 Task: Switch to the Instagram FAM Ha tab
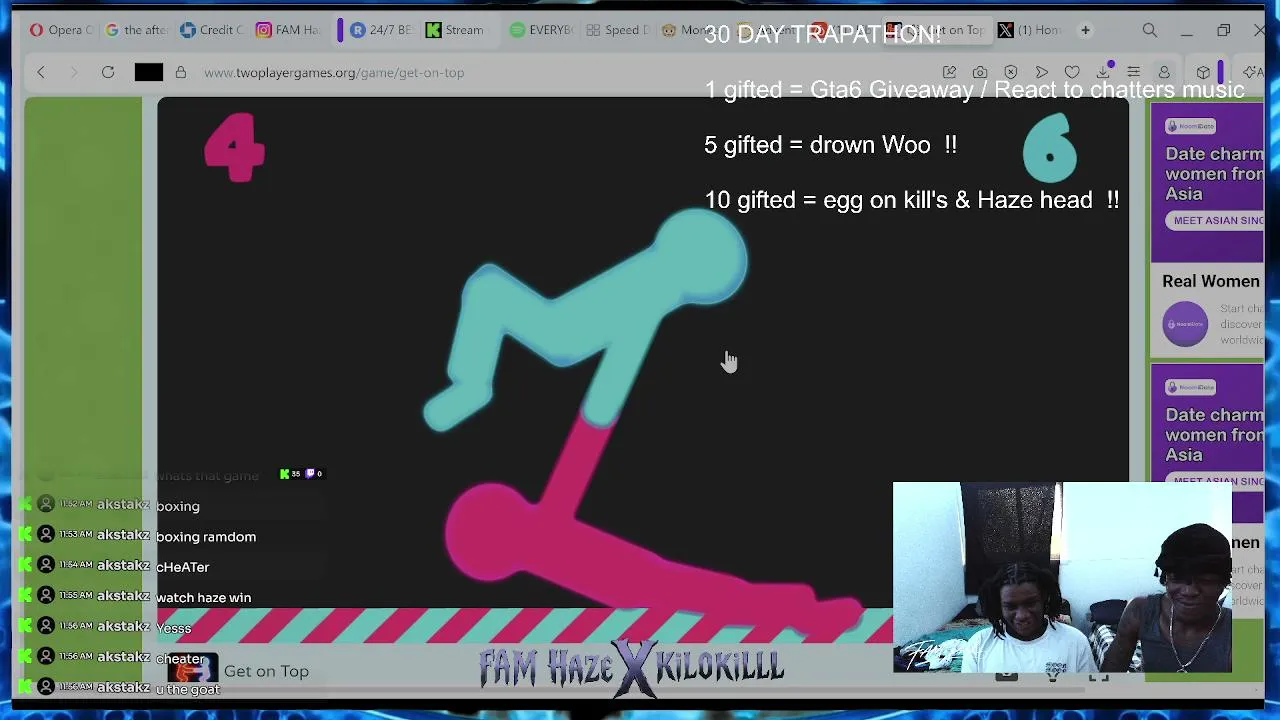(x=288, y=30)
